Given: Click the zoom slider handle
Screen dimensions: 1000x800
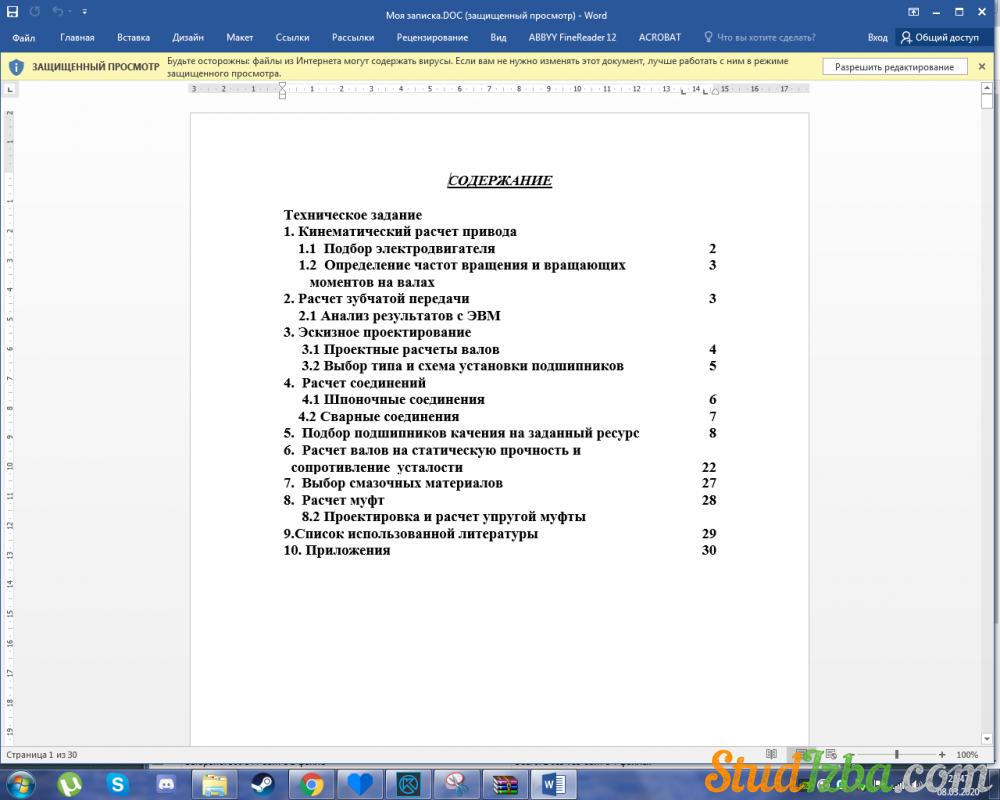Looking at the screenshot, I should 897,755.
